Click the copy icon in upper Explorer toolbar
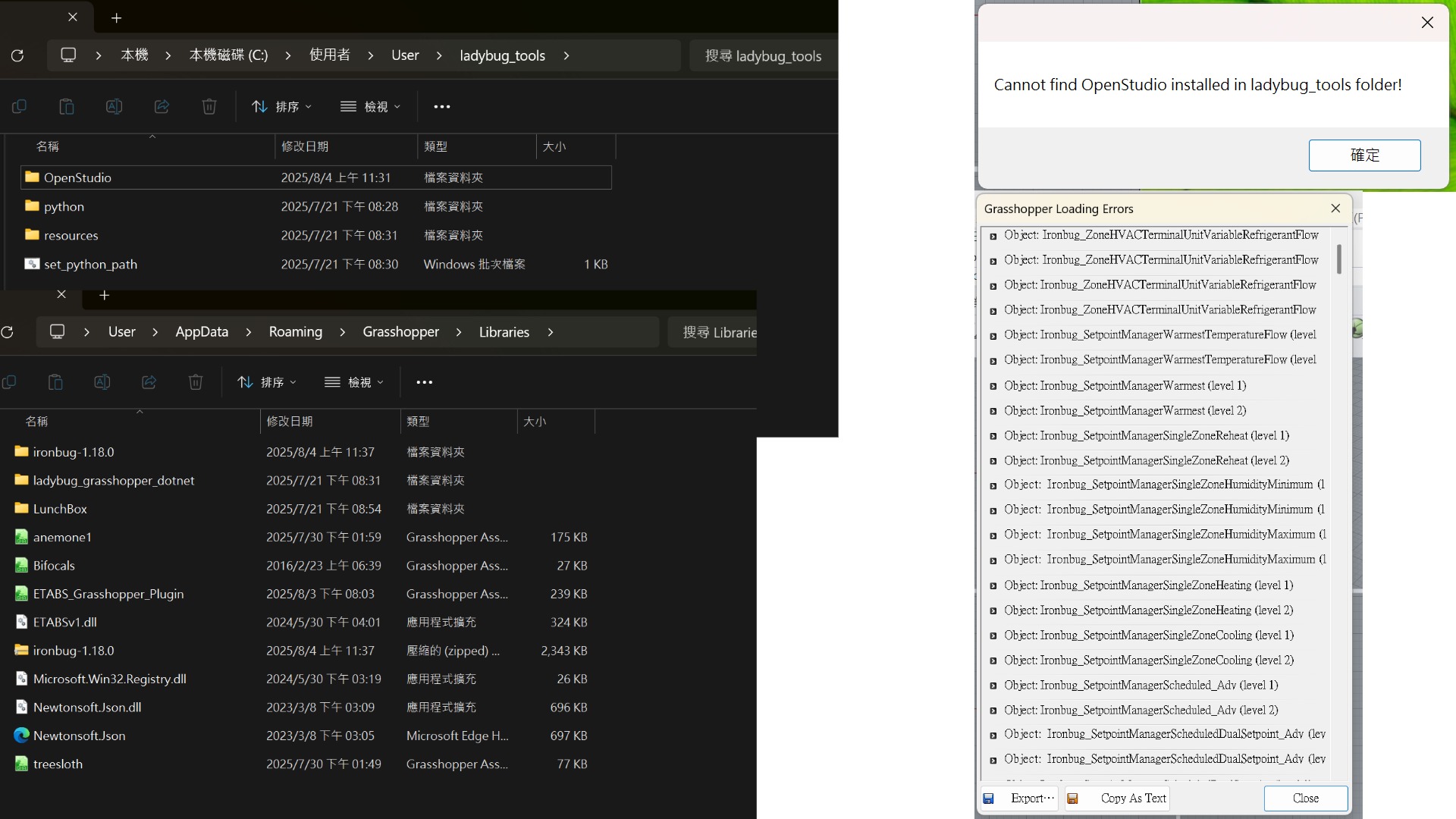 click(x=20, y=107)
